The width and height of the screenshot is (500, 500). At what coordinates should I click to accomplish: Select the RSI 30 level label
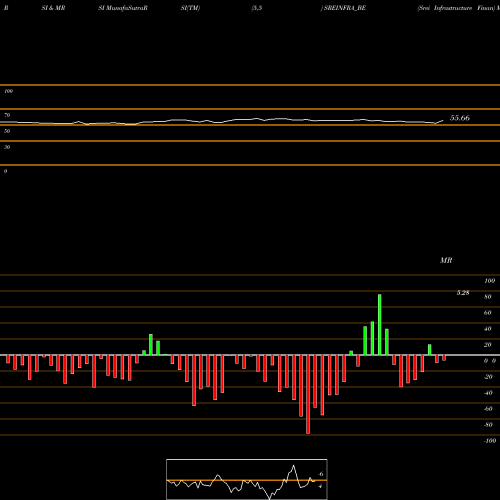(x=7, y=147)
